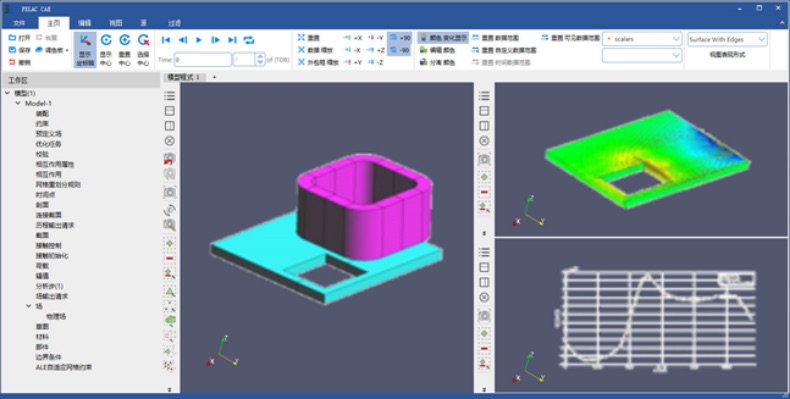Click the play button in the animation controls
Screen dimensions: 790x399
[x=199, y=40]
